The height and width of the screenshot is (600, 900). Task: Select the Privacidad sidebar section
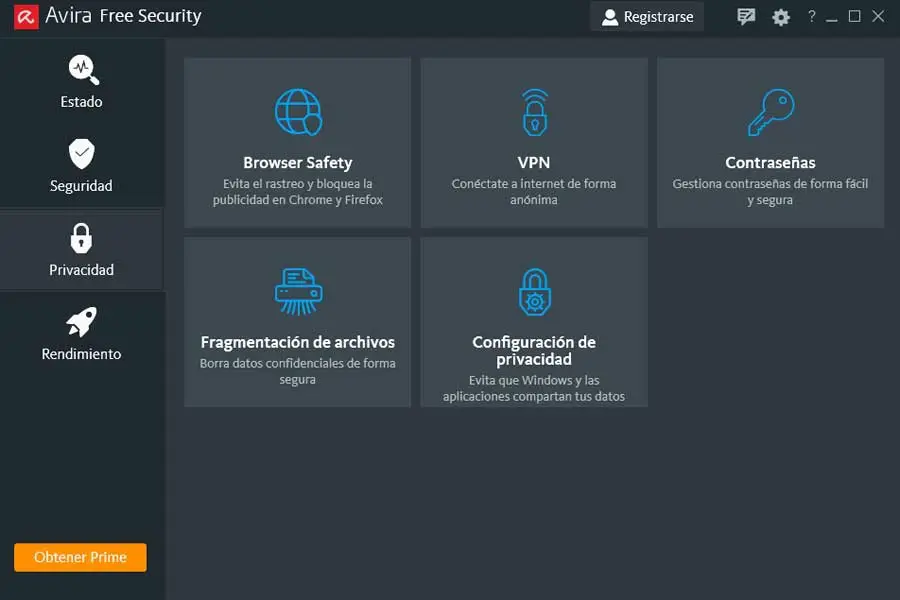pyautogui.click(x=81, y=250)
